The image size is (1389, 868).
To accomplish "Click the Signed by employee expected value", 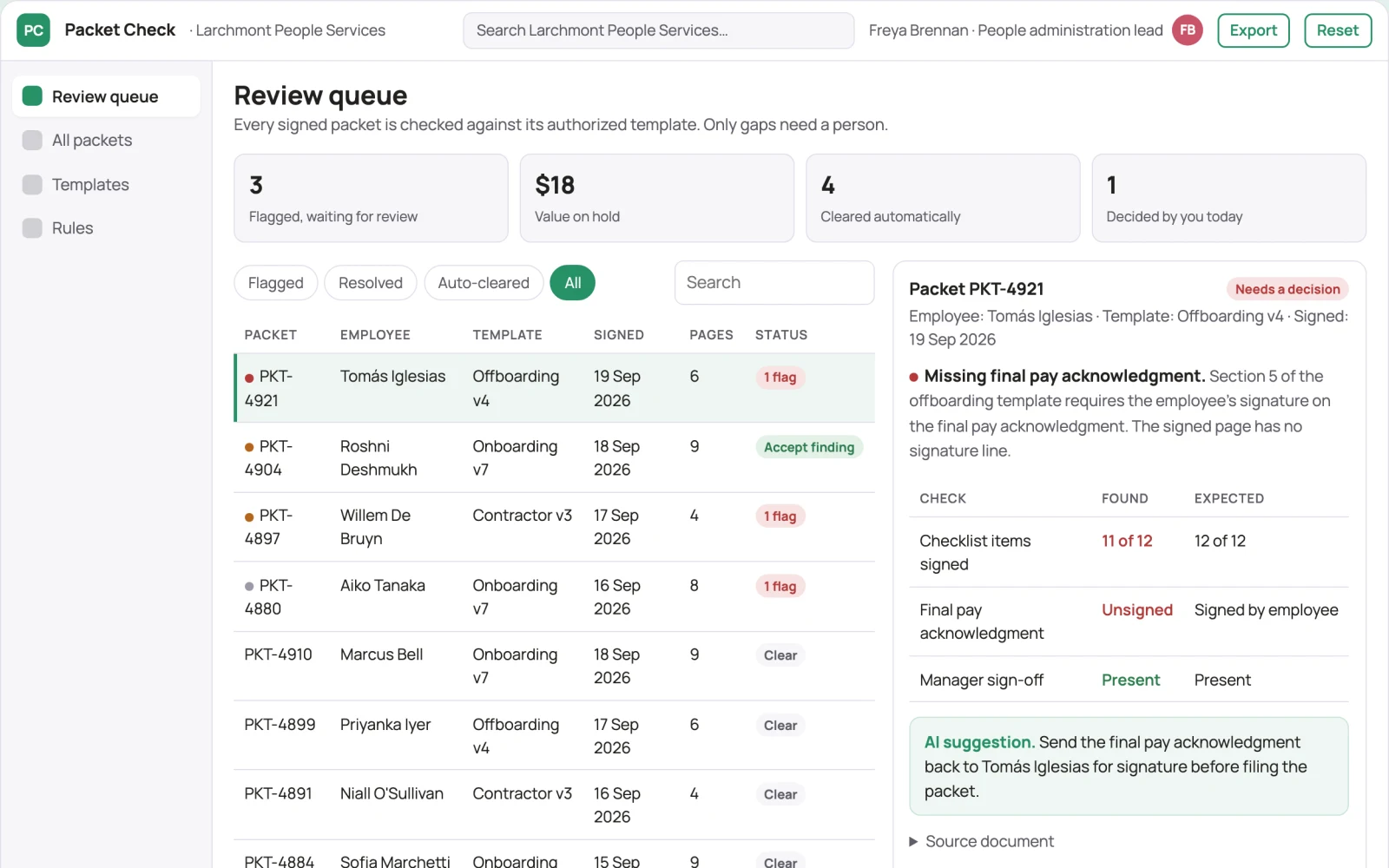I will coord(1266,610).
